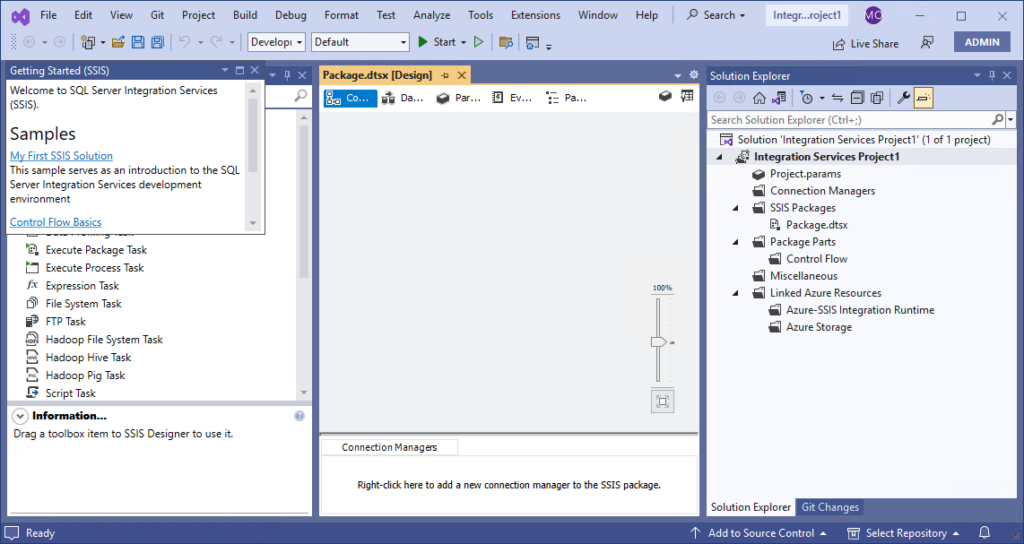The height and width of the screenshot is (544, 1024).
Task: Collapse the Information section chevron
Action: point(20,416)
